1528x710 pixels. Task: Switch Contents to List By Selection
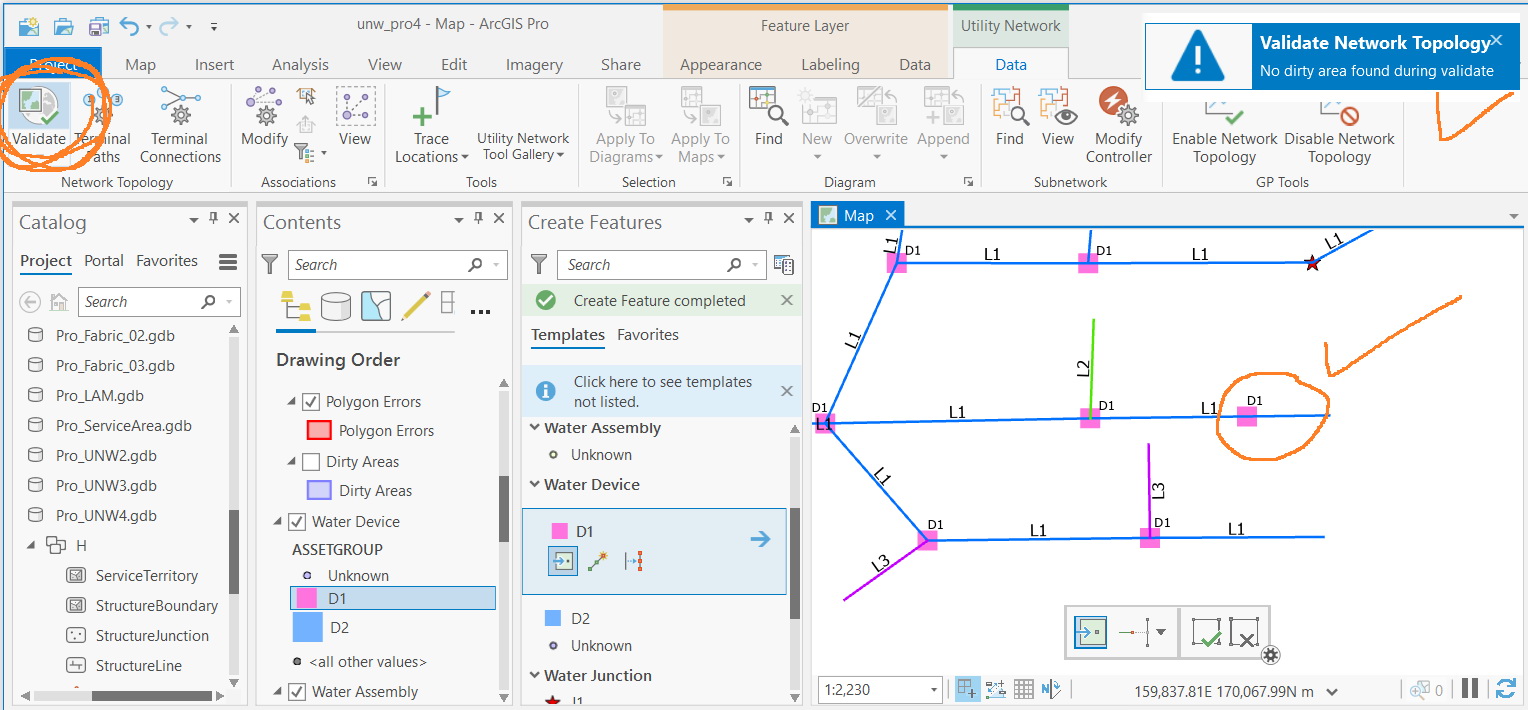(376, 305)
